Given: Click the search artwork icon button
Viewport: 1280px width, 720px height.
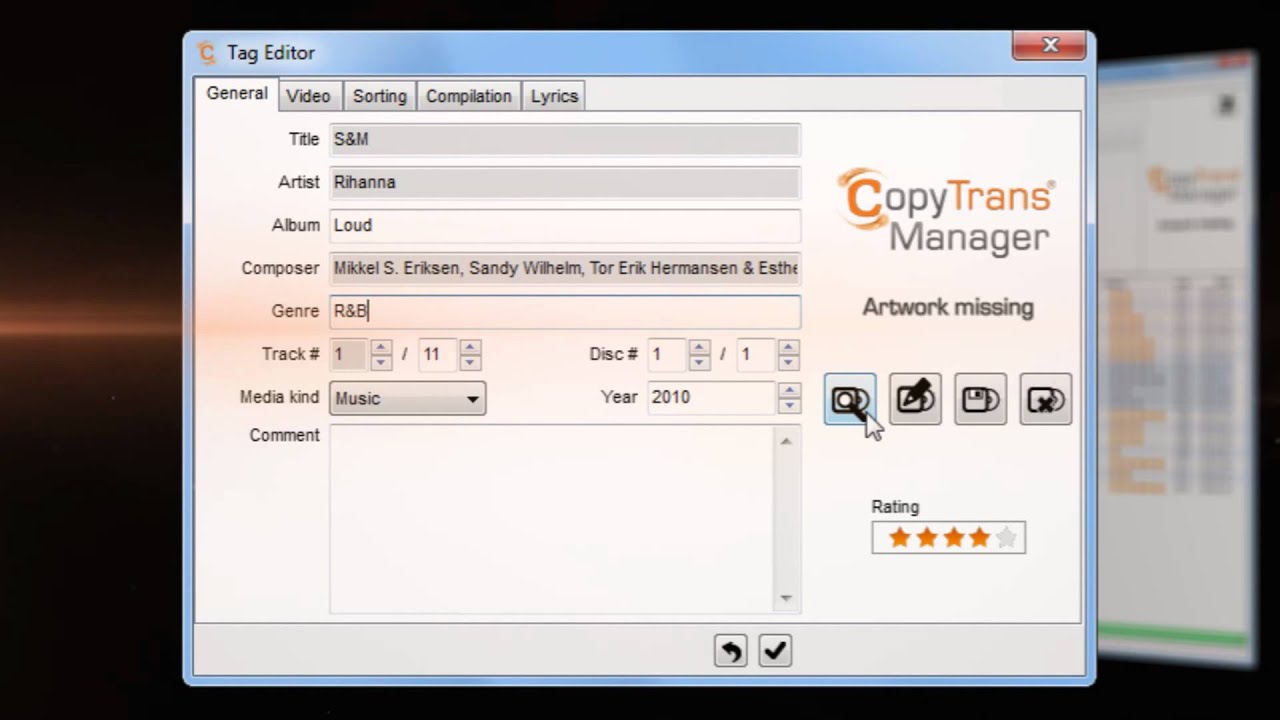Looking at the screenshot, I should tap(850, 399).
